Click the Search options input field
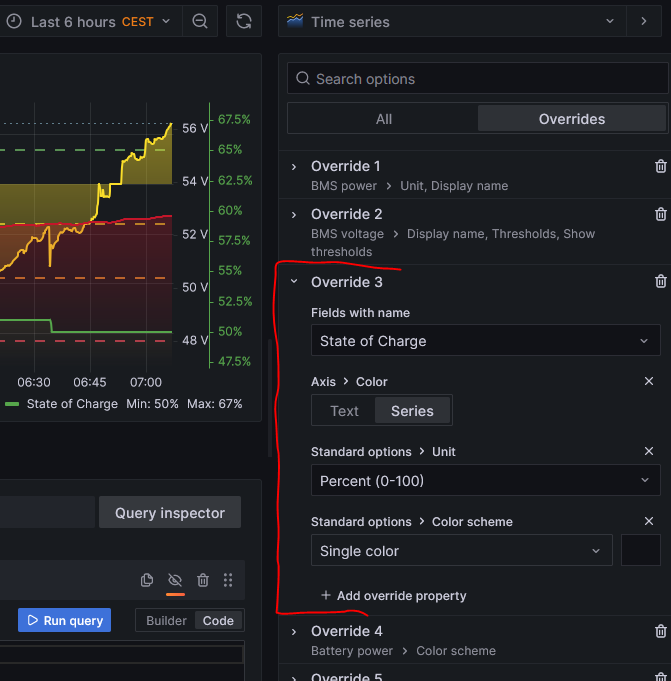 [x=480, y=79]
